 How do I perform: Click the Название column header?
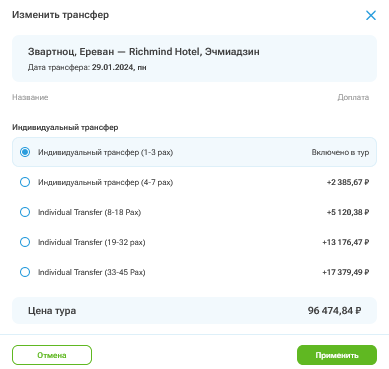tap(30, 97)
